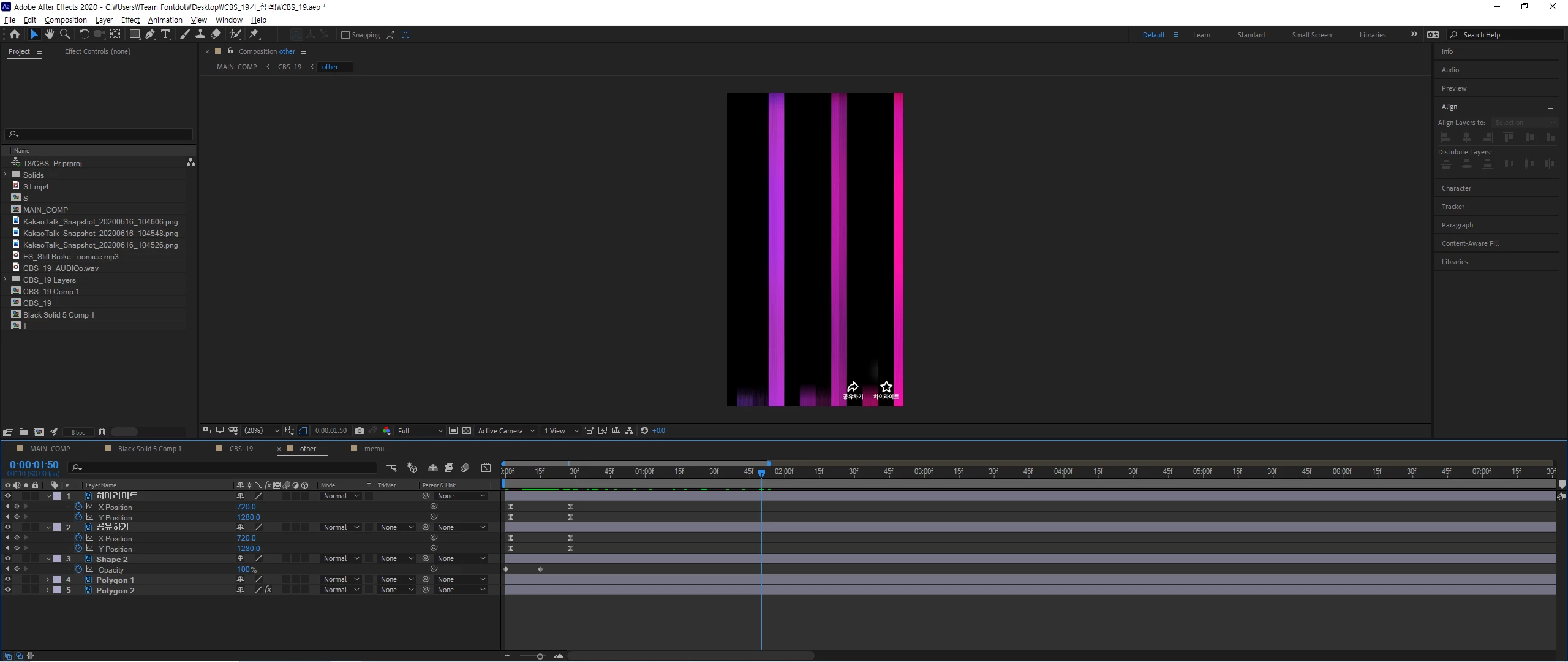Open the Content-Aware Fill panel
The width and height of the screenshot is (1568, 662).
[1469, 243]
